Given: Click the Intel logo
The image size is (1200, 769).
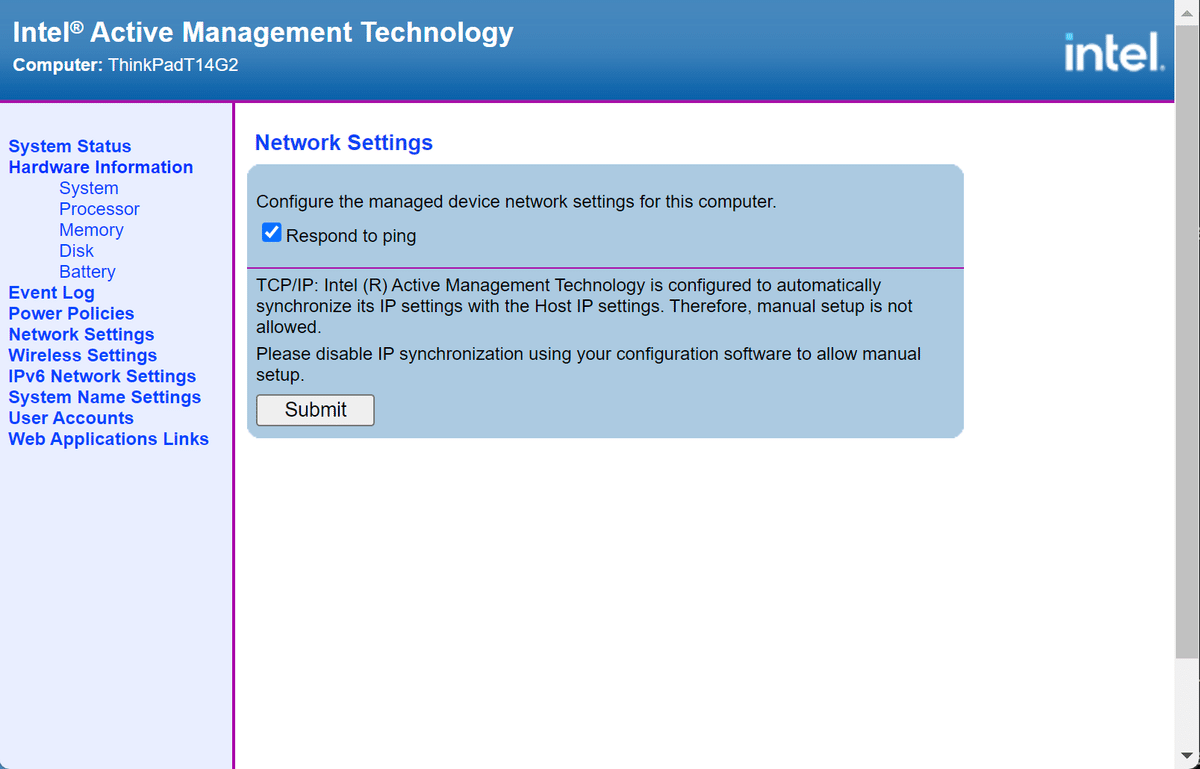Looking at the screenshot, I should coord(1114,52).
